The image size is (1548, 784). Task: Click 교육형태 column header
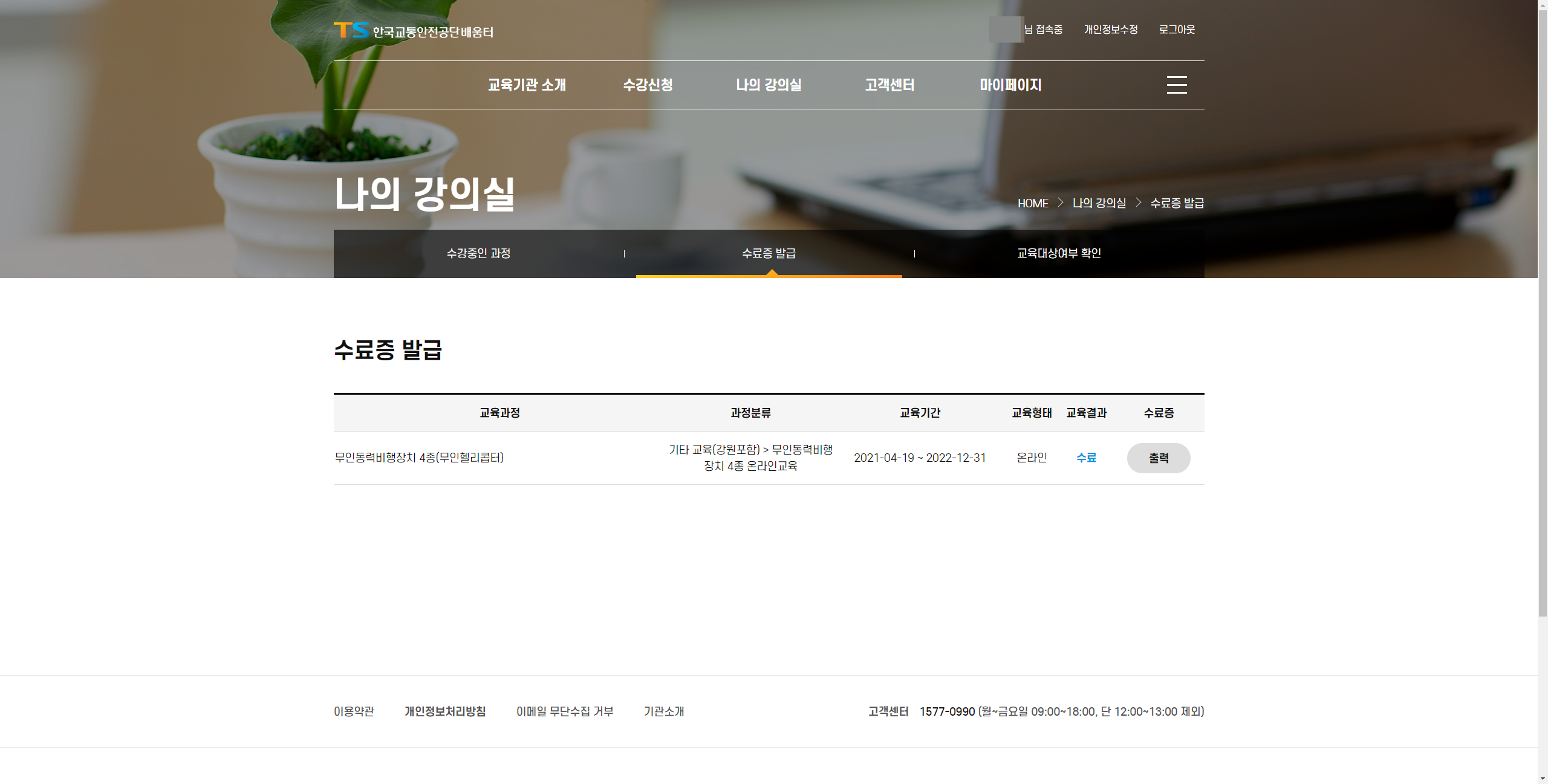tap(1032, 413)
